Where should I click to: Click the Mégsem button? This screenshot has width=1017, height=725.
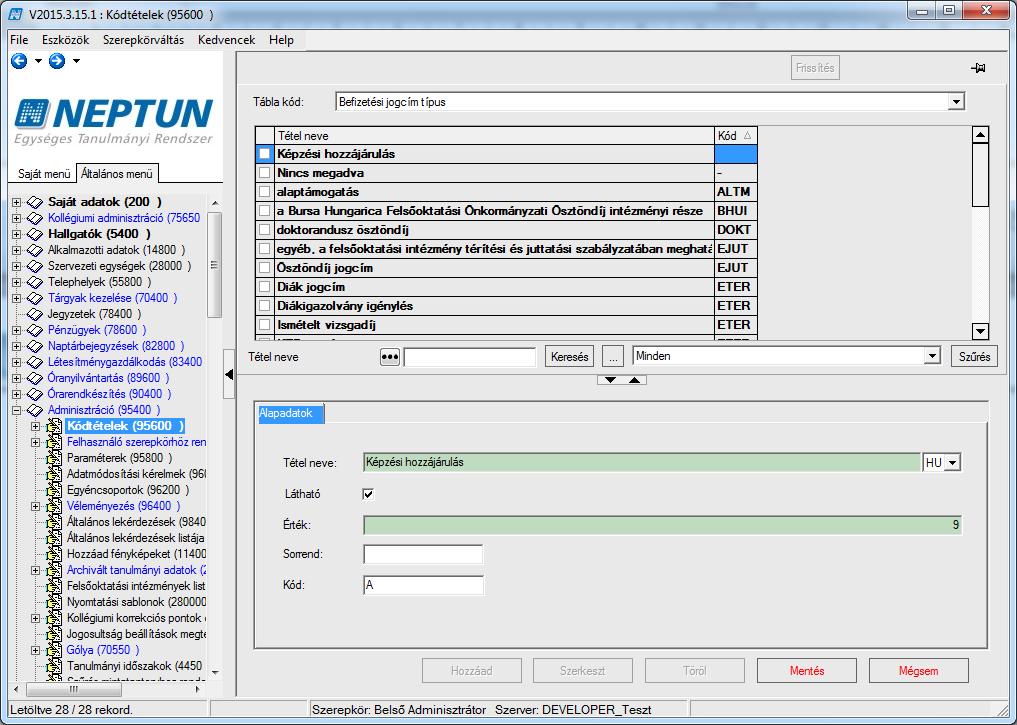918,671
